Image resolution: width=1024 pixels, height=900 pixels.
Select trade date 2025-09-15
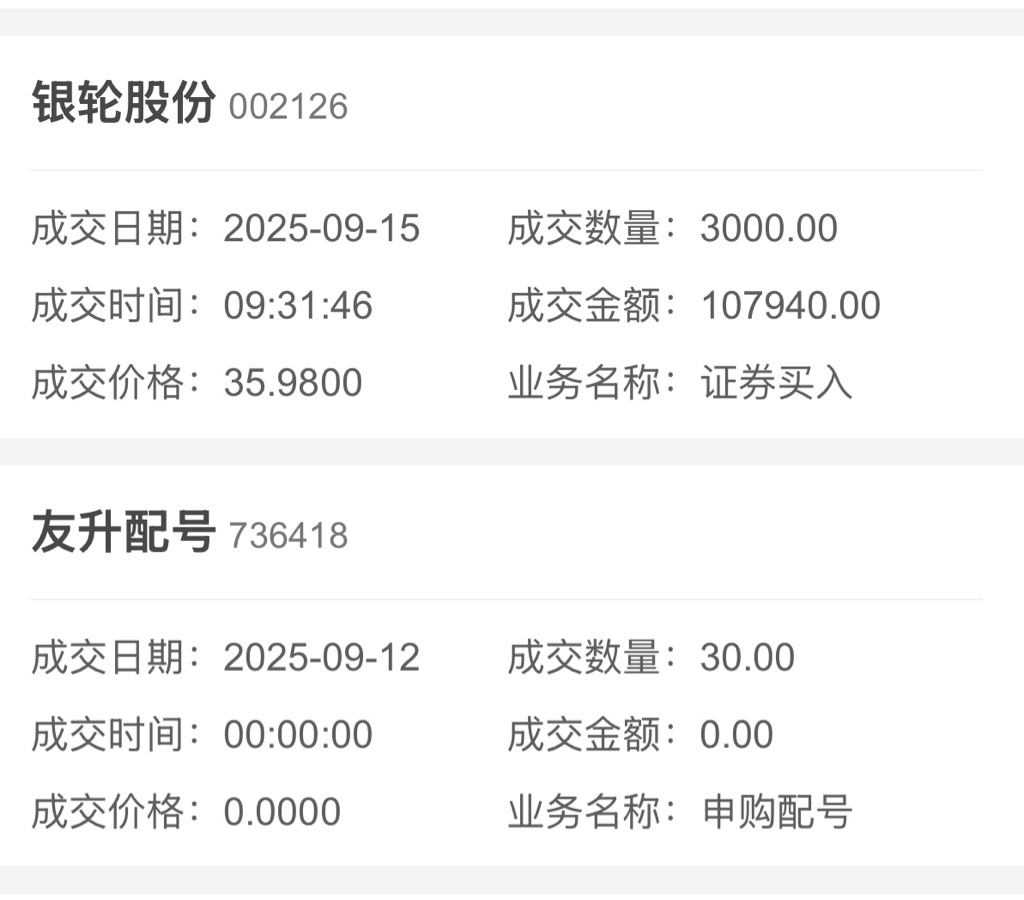321,228
